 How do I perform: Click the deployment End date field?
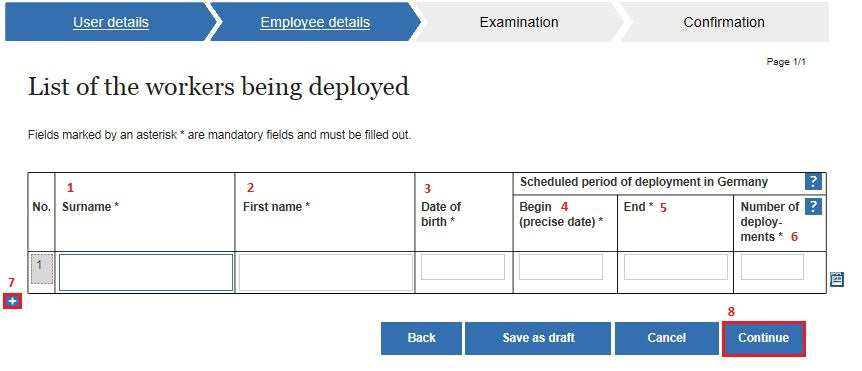[676, 267]
